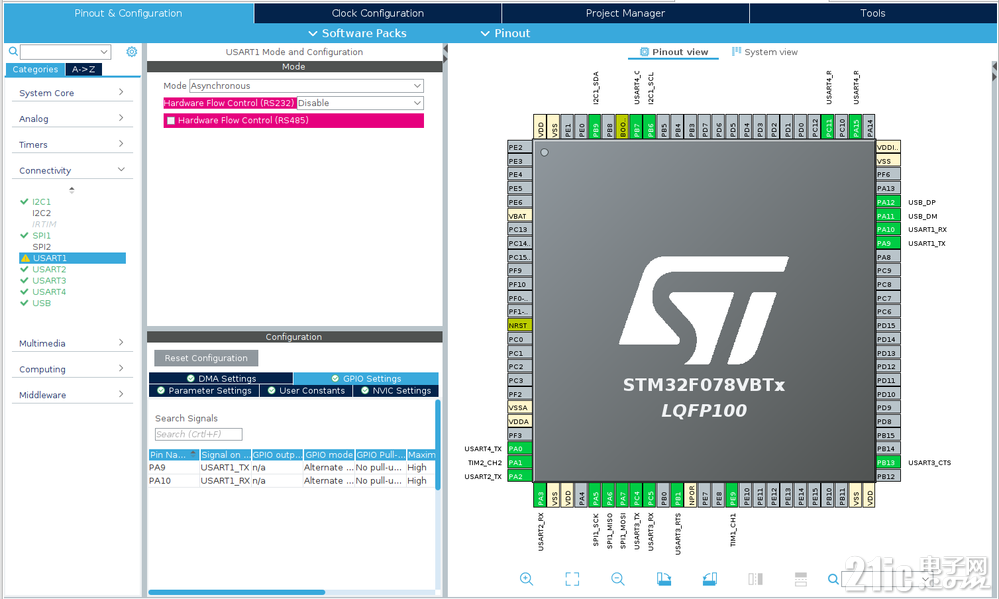Switch to System view
999x599 pixels.
[765, 52]
